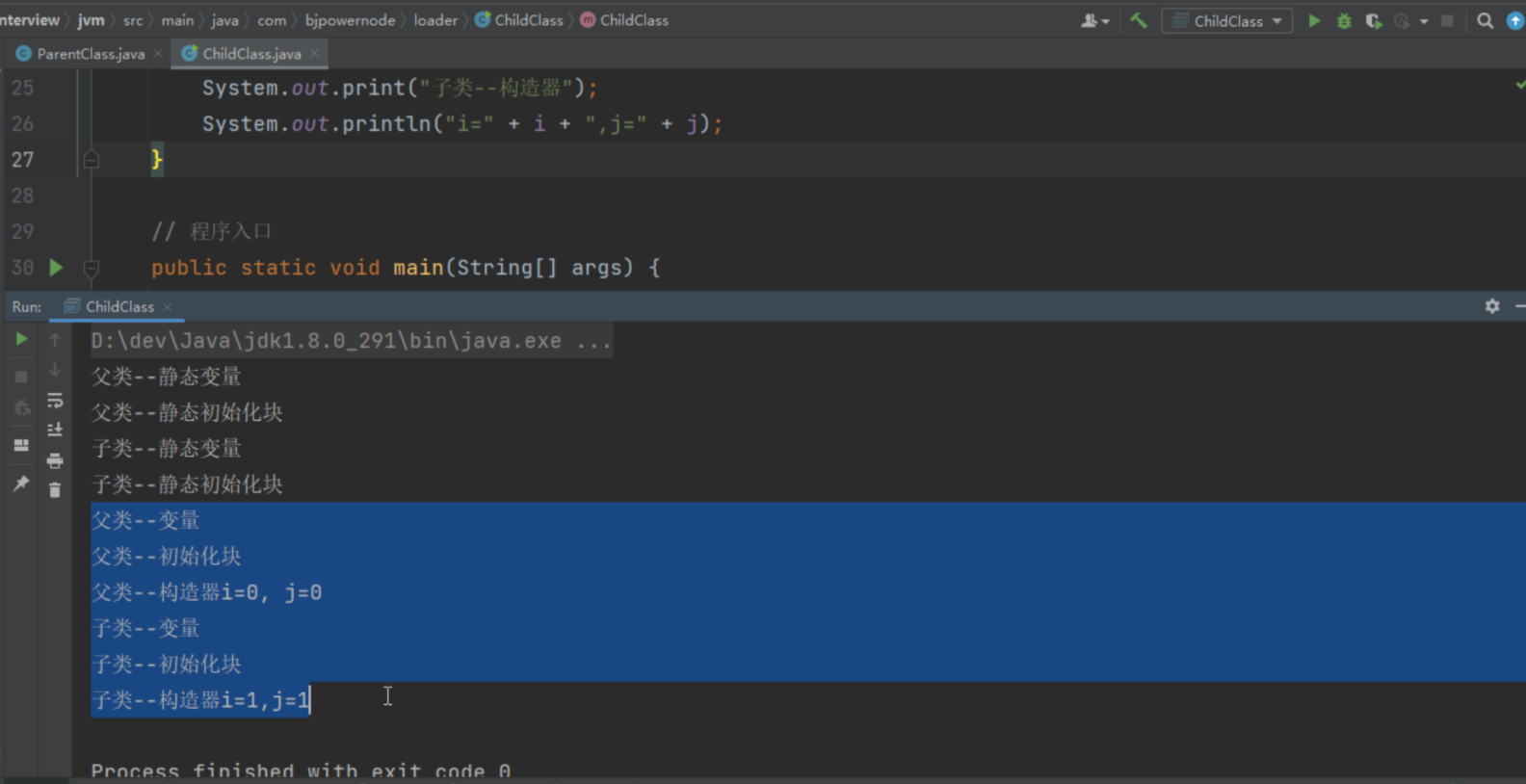Click the jvm breadcrumb in navigation bar
Image resolution: width=1526 pixels, height=784 pixels.
tap(91, 20)
